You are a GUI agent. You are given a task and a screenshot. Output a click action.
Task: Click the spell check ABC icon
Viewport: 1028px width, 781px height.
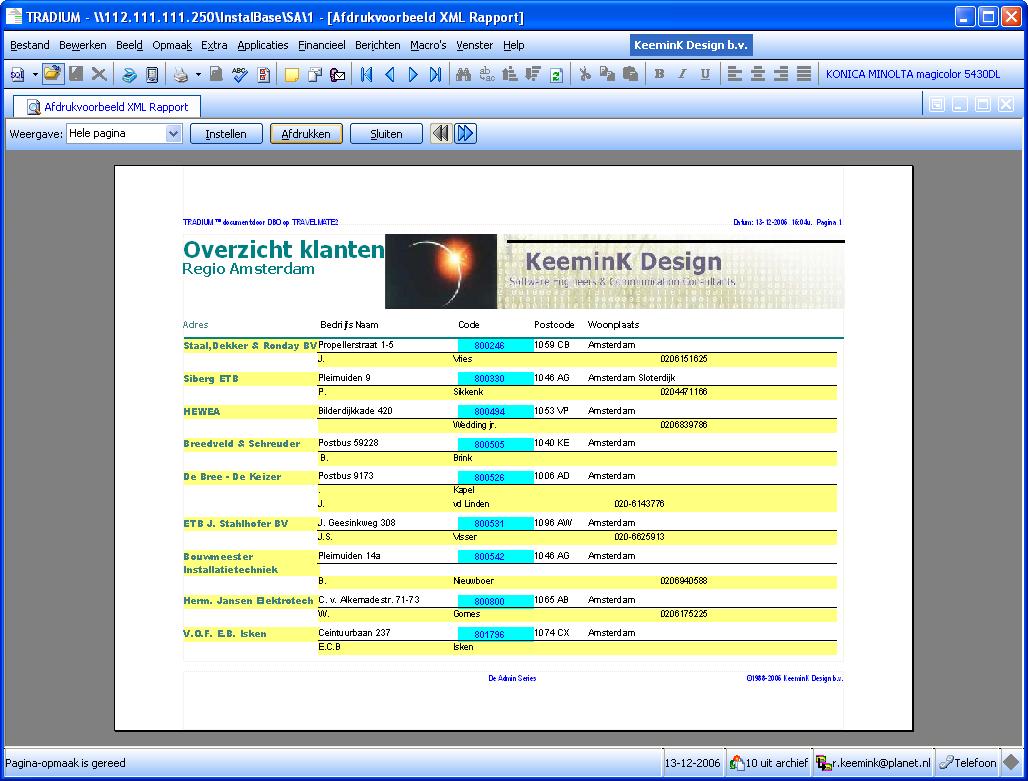coord(240,74)
